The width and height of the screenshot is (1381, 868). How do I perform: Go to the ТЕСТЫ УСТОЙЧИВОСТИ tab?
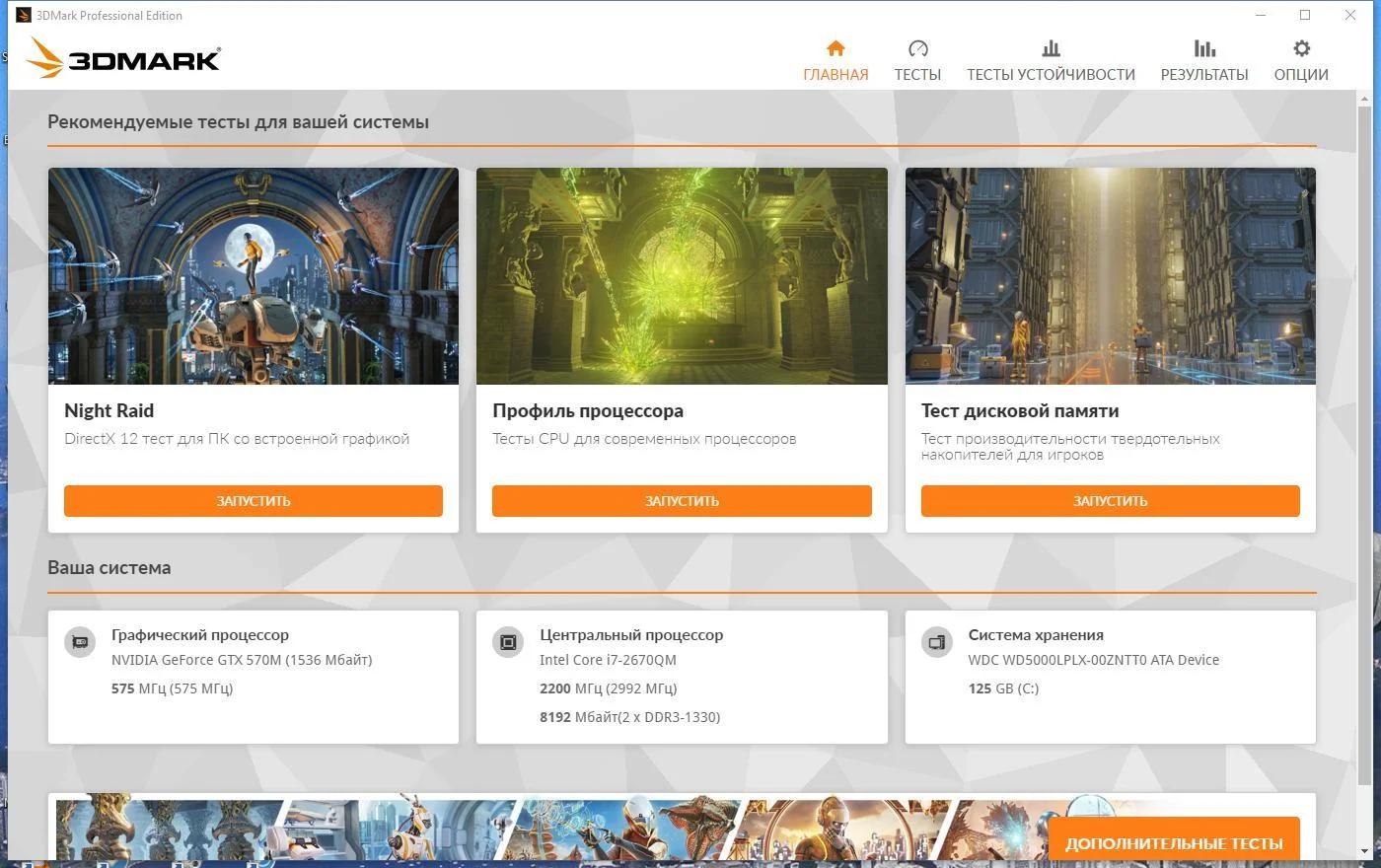pos(1051,74)
